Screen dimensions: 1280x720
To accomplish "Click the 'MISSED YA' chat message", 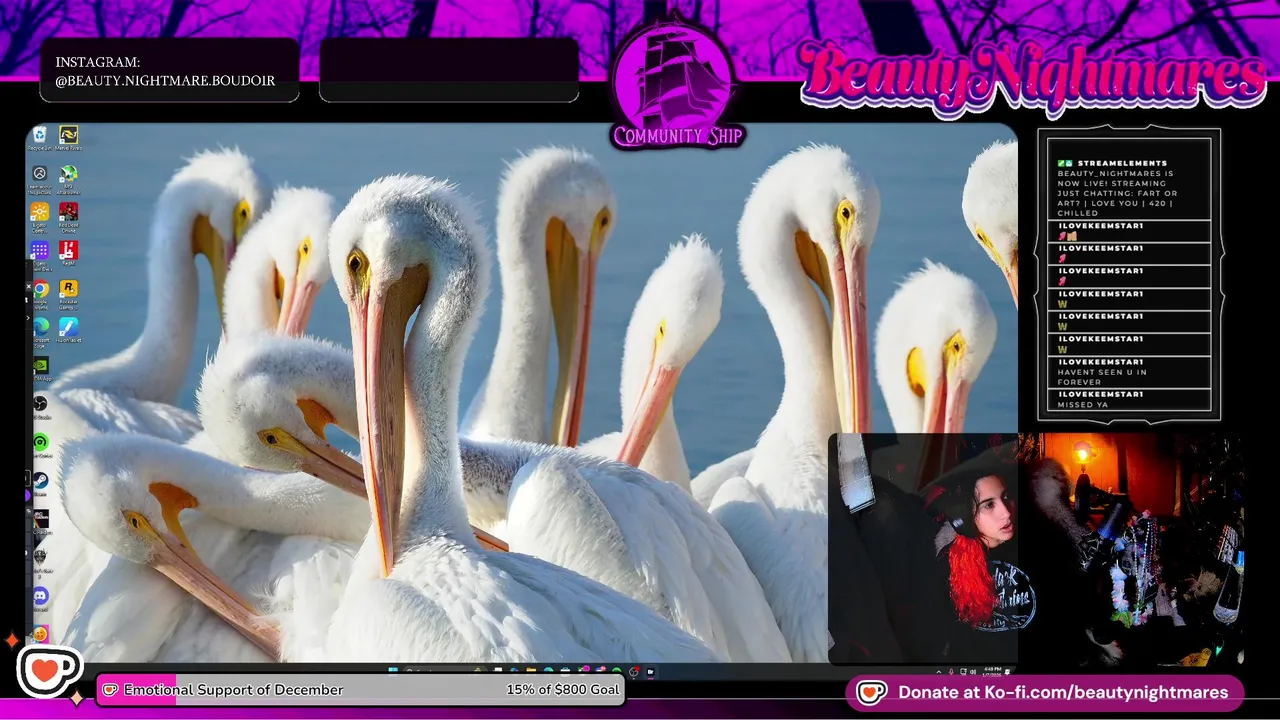I will tap(1128, 400).
